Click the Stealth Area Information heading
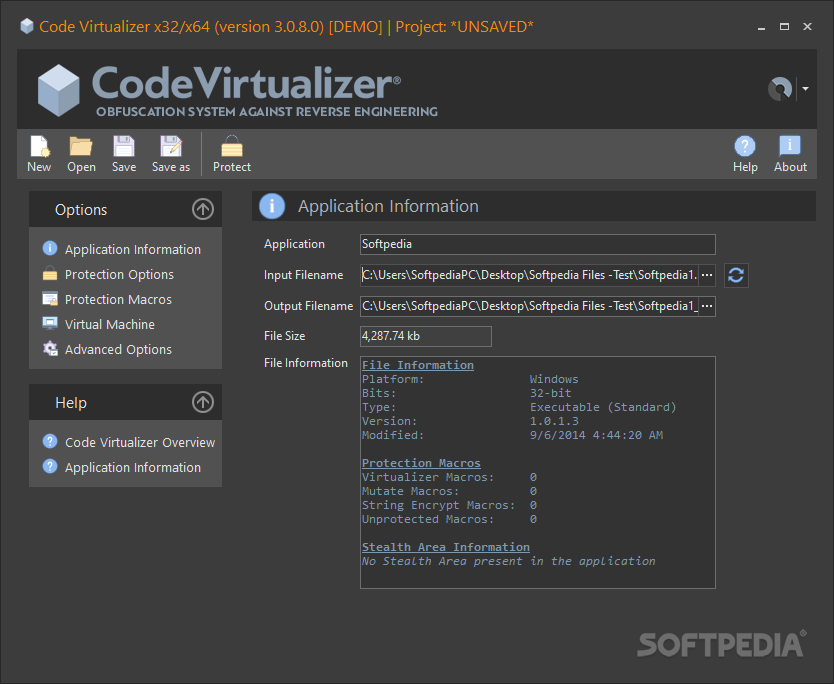Viewport: 834px width, 684px height. point(446,547)
